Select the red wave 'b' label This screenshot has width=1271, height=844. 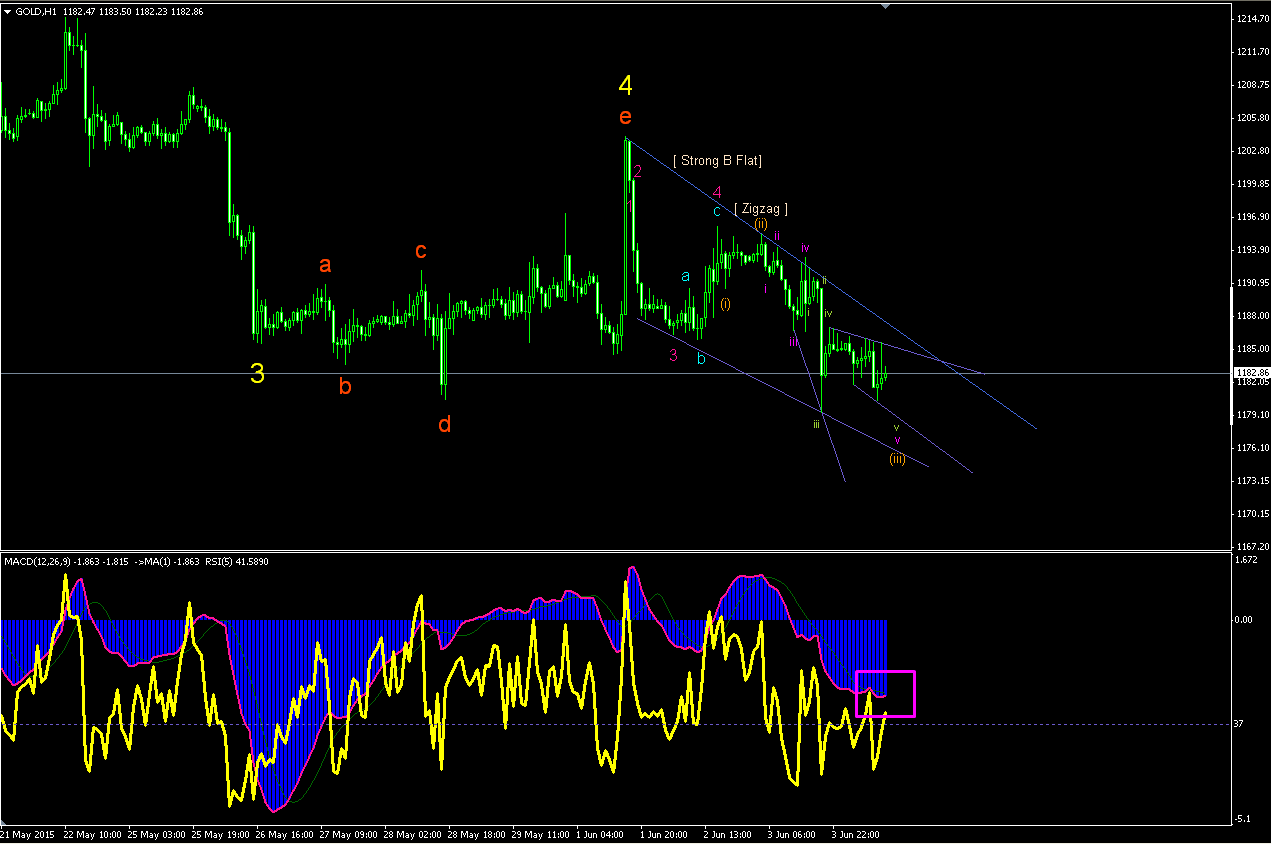pyautogui.click(x=345, y=386)
